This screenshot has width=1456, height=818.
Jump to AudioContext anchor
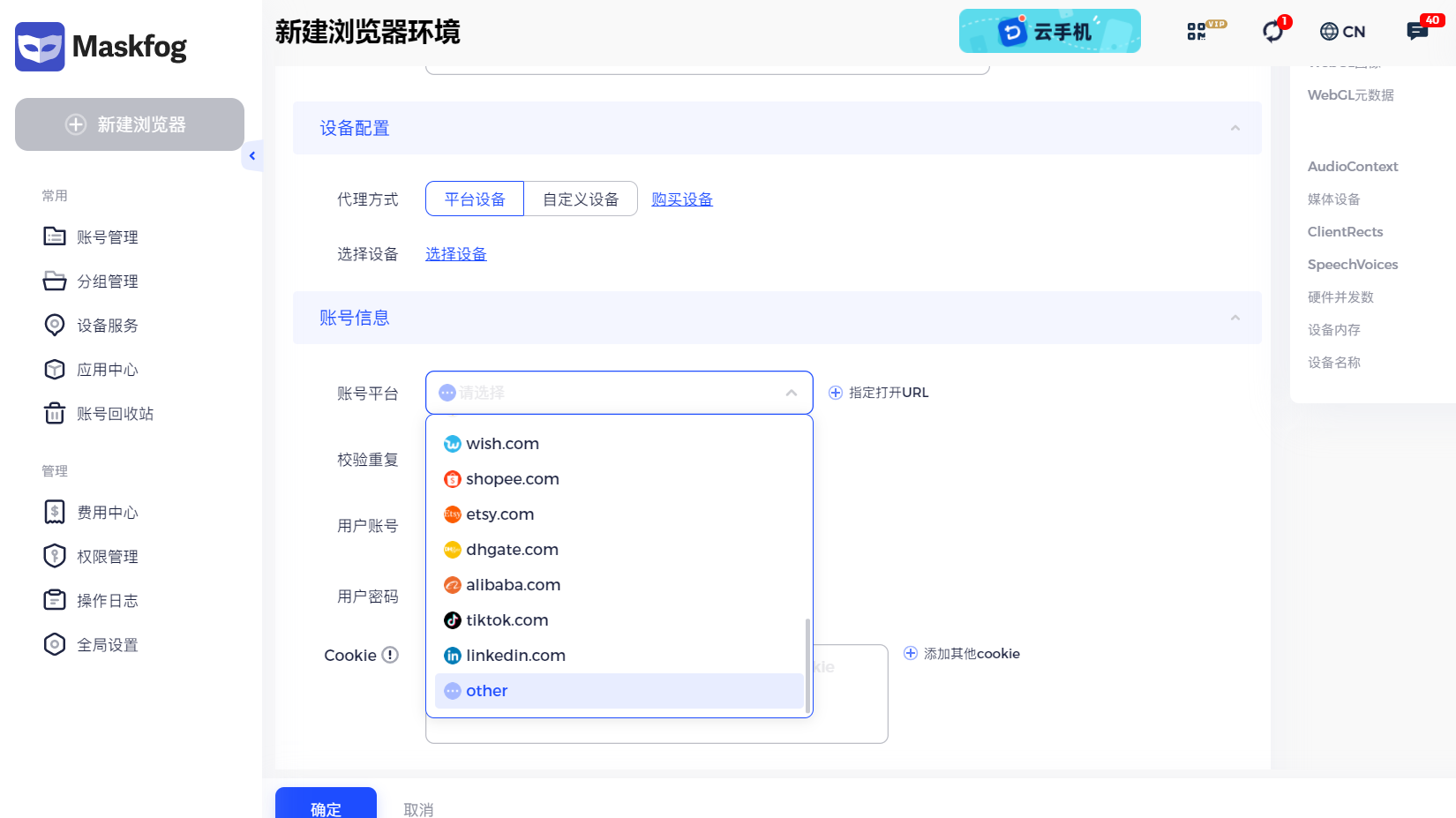(x=1353, y=166)
